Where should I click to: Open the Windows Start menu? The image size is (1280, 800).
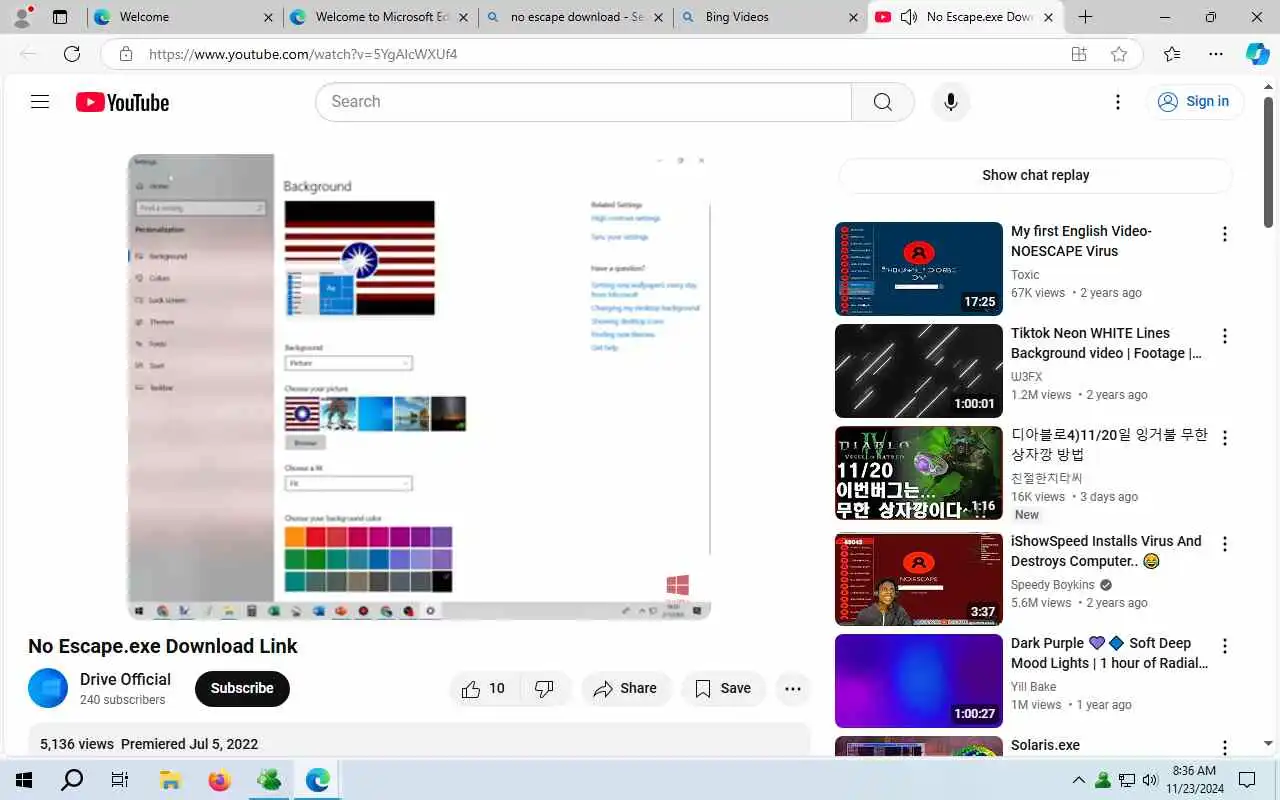[x=24, y=780]
